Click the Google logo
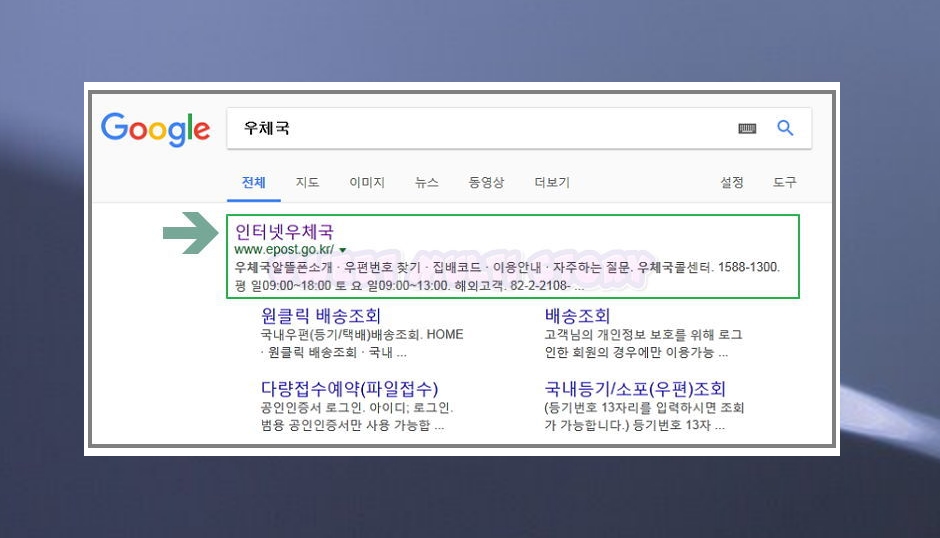The height and width of the screenshot is (538, 940). click(155, 129)
